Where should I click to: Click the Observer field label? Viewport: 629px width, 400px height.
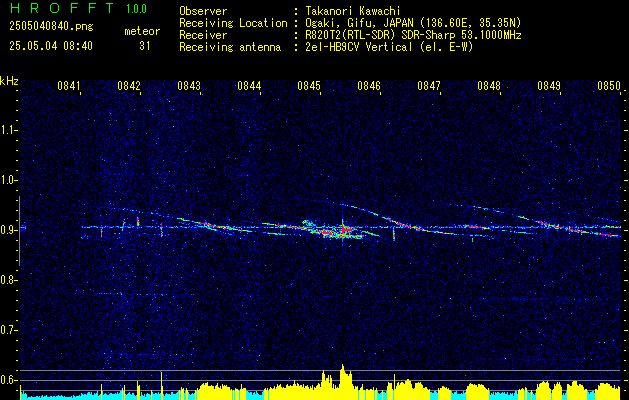pyautogui.click(x=203, y=11)
